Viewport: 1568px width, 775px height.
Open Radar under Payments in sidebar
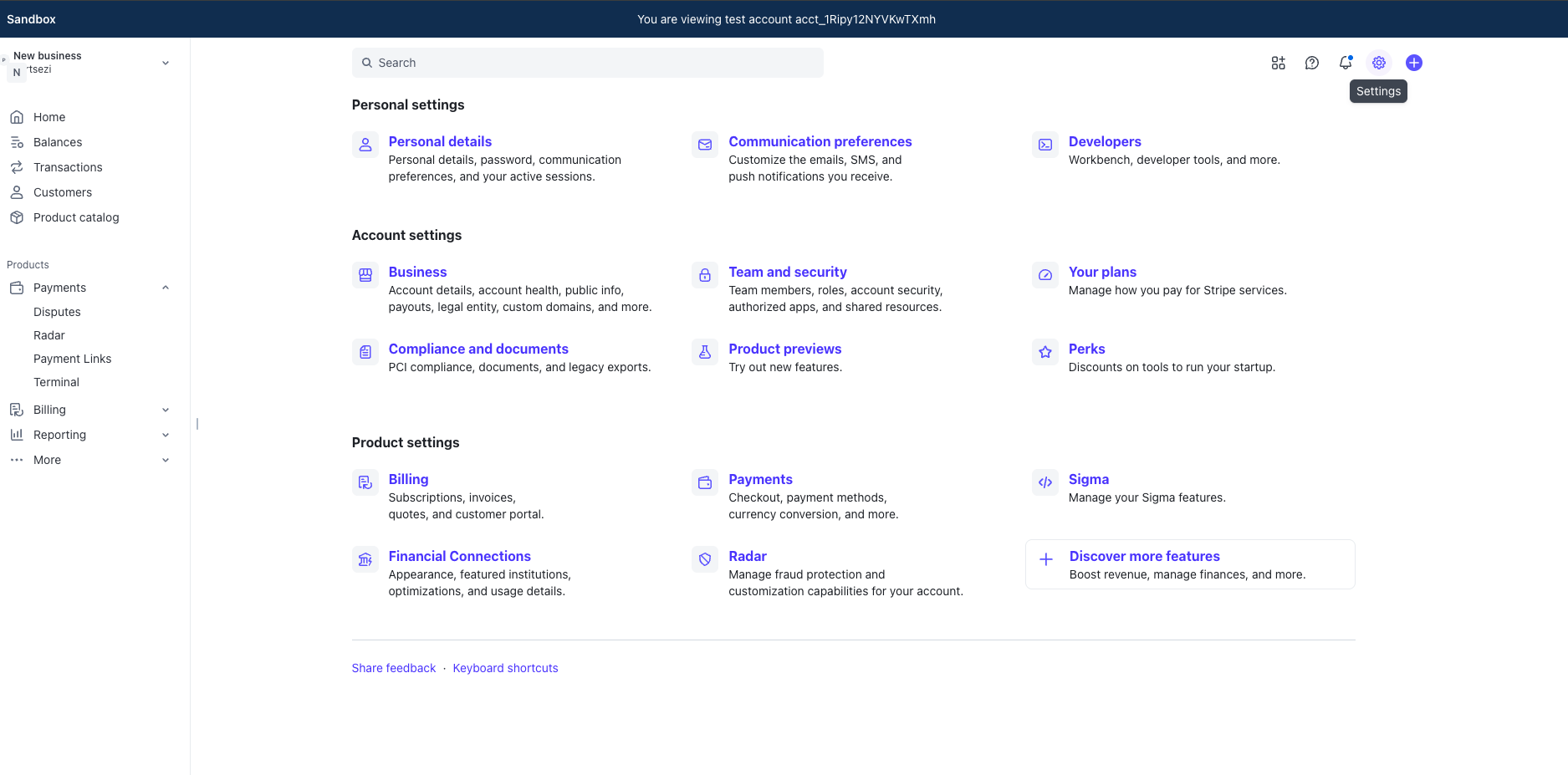49,335
